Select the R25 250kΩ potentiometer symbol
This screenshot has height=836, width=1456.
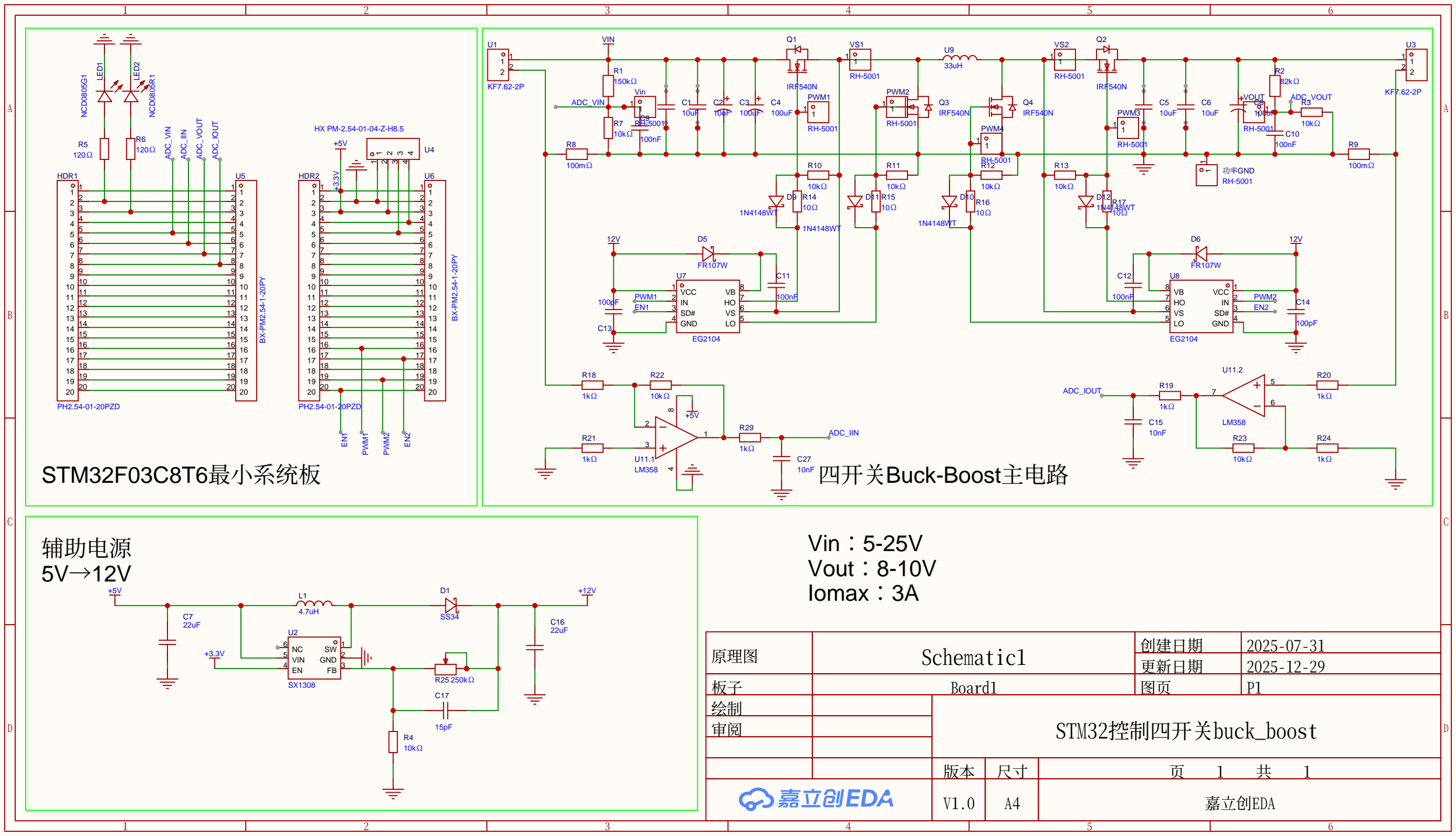click(446, 669)
